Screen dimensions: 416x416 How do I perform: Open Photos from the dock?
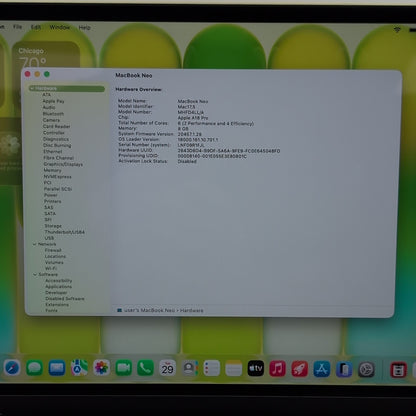coord(101,368)
